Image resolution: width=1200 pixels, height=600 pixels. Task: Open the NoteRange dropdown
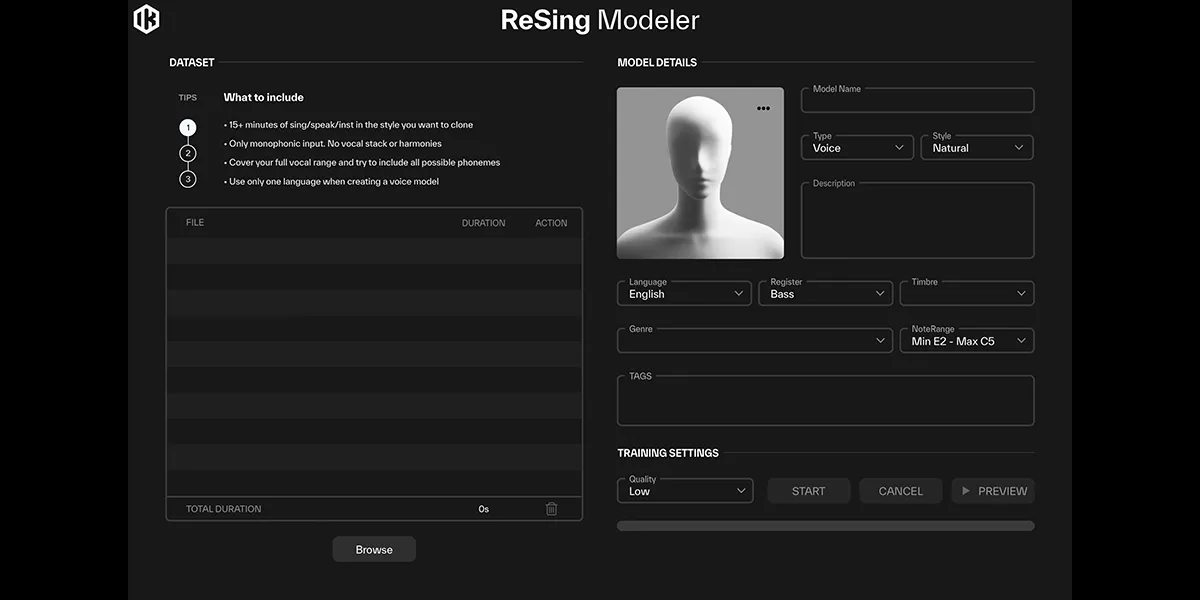pos(966,341)
